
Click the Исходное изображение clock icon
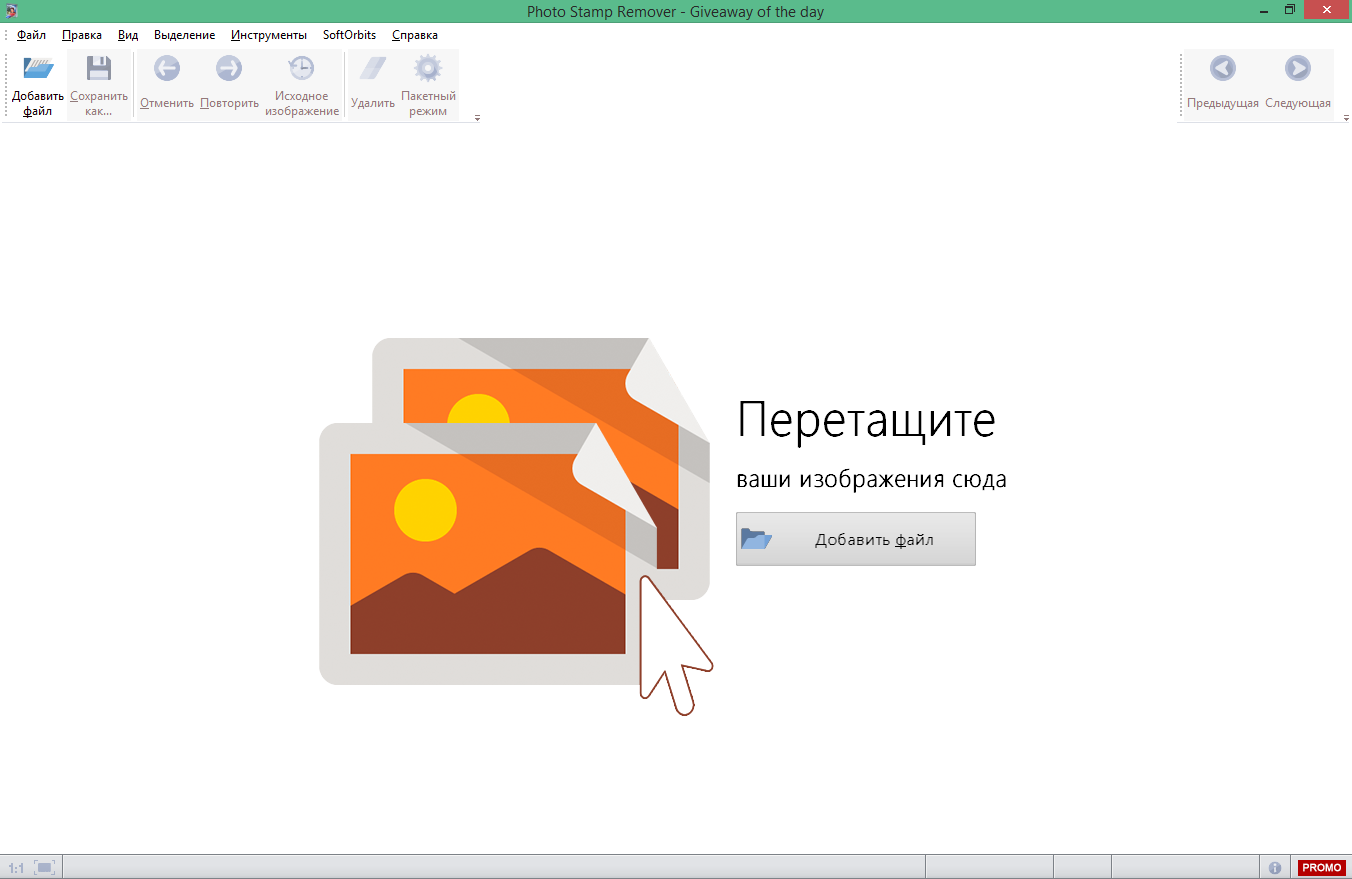[301, 68]
